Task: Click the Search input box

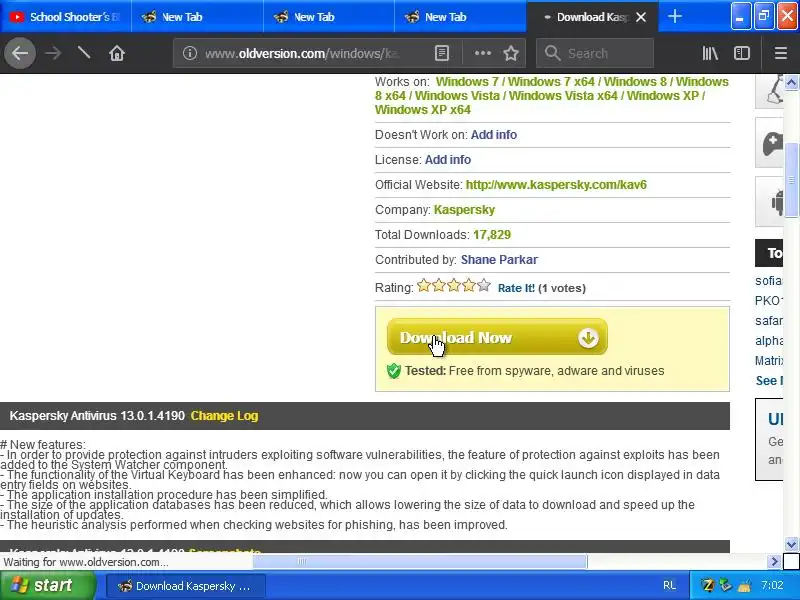Action: (595, 53)
